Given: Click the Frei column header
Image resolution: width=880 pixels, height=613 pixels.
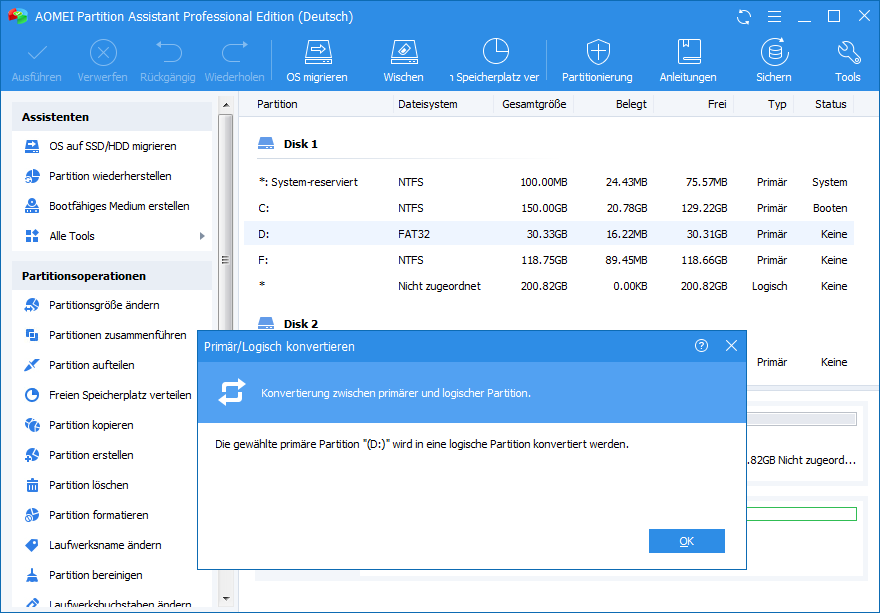Looking at the screenshot, I should tap(717, 104).
